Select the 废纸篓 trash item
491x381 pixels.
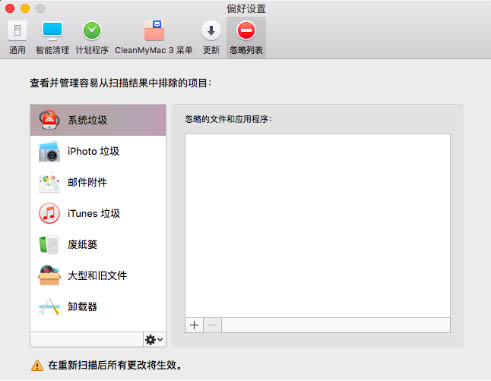click(x=98, y=244)
